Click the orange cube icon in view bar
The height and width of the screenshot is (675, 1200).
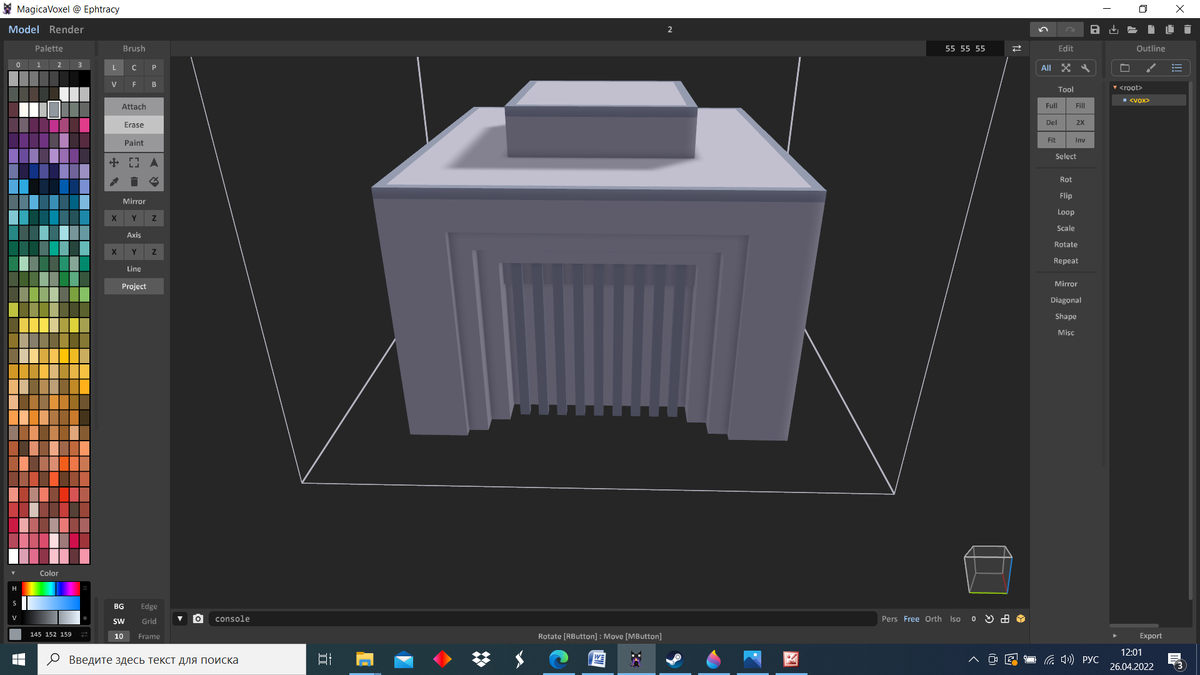pos(1021,619)
